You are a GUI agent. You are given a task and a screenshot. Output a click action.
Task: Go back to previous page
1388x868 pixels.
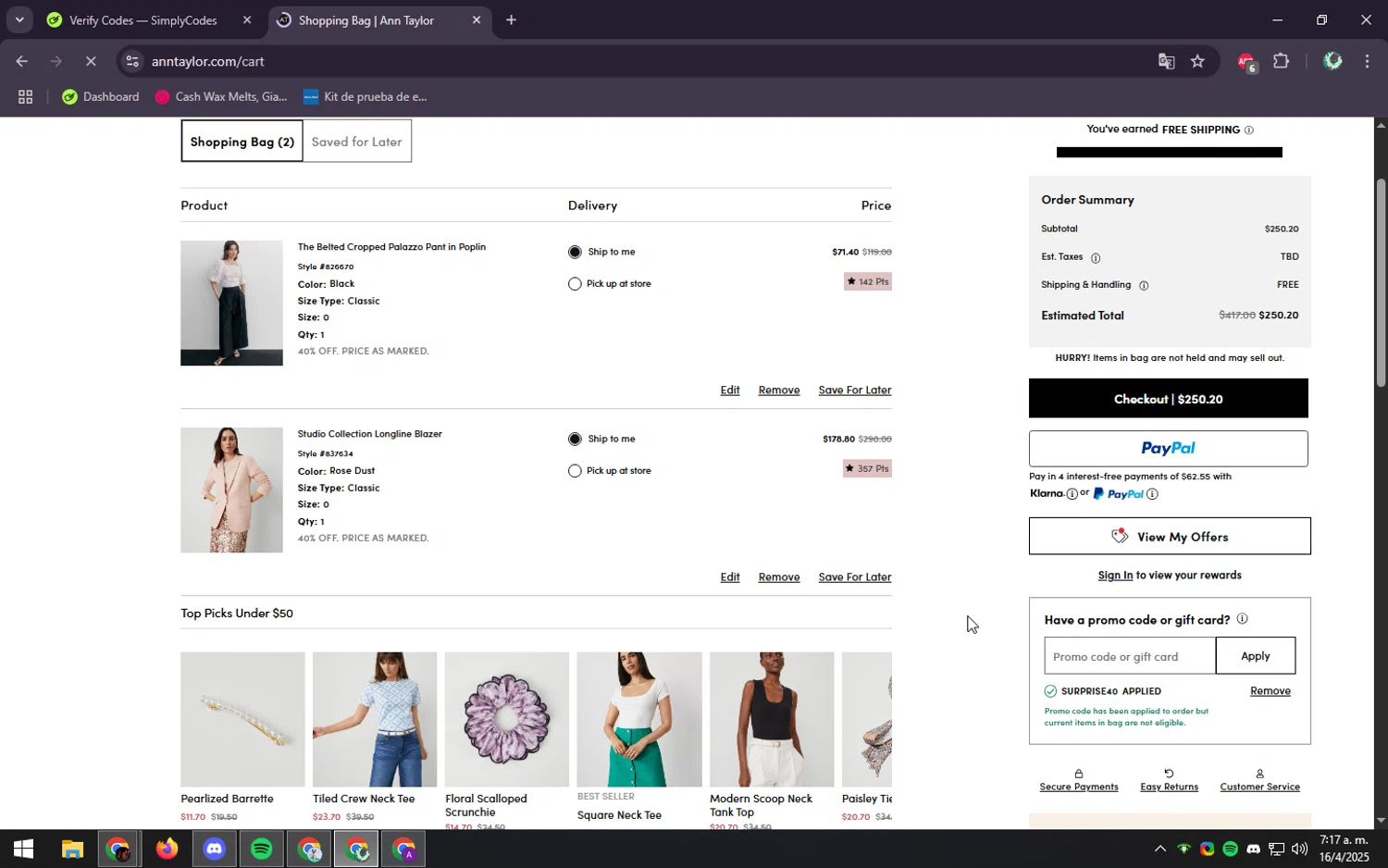click(x=21, y=62)
